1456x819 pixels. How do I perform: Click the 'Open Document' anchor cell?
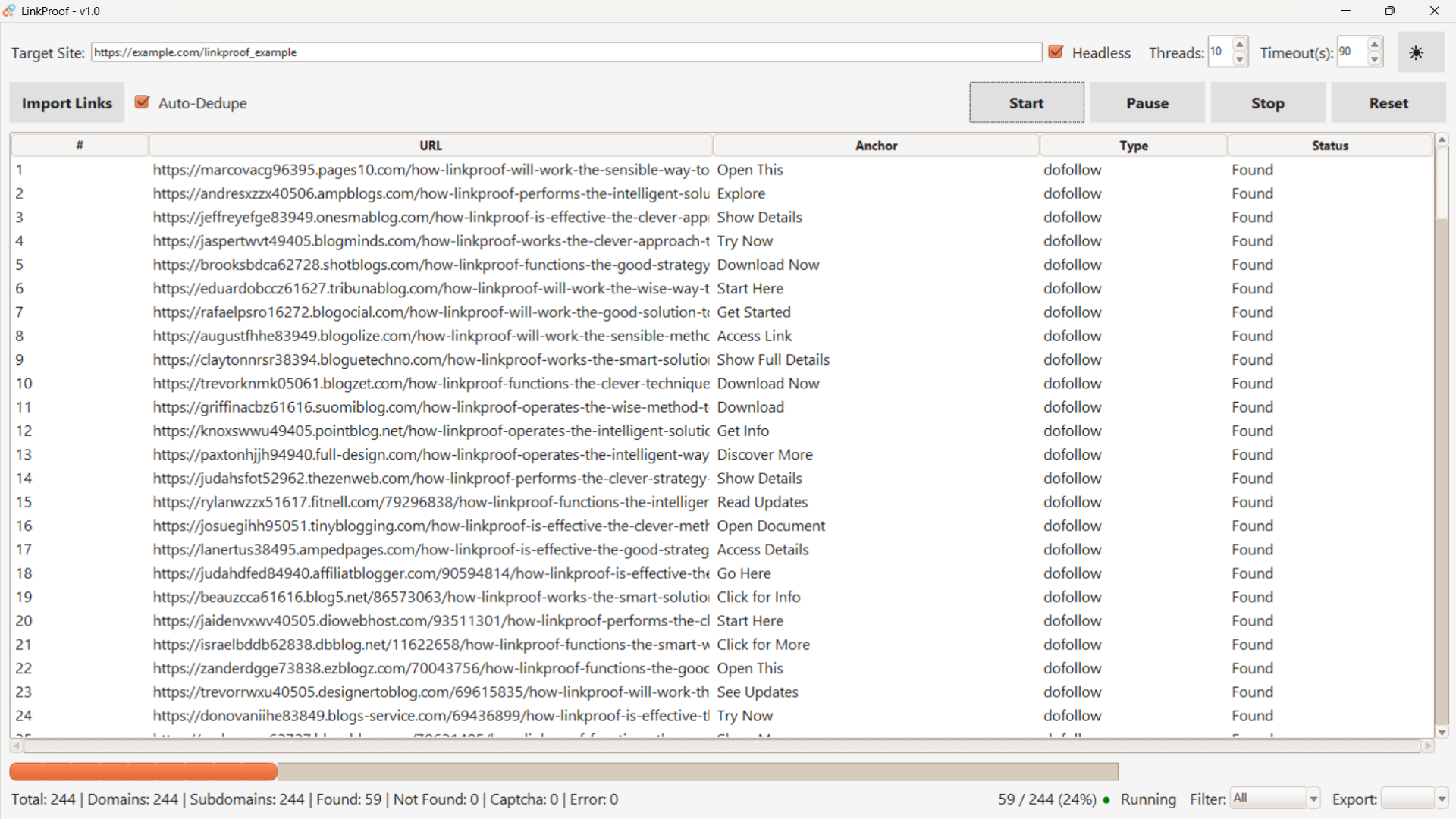771,526
